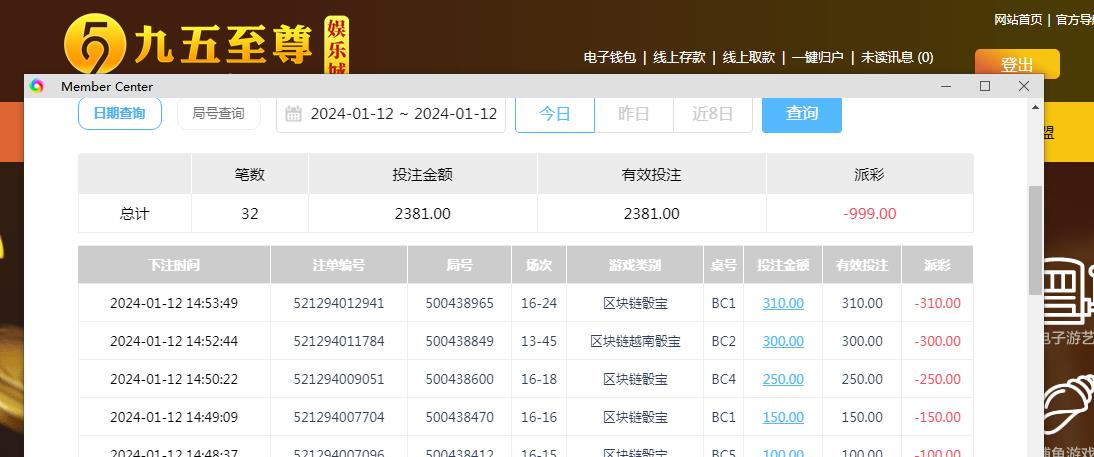
Task: Click the 派彩 column header in bets table
Action: (937, 265)
